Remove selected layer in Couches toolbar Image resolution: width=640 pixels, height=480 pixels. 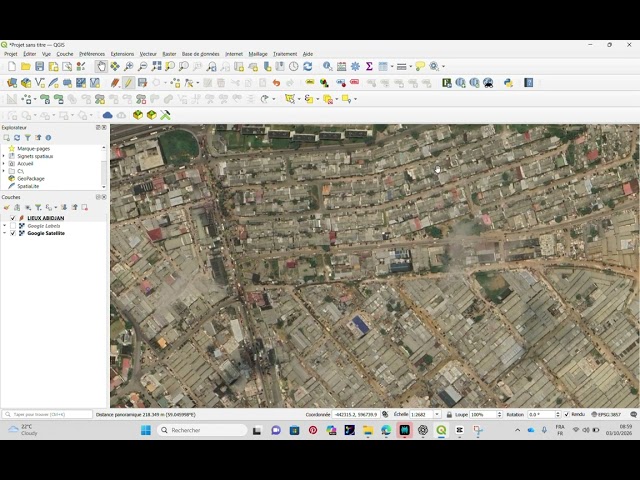(x=84, y=208)
